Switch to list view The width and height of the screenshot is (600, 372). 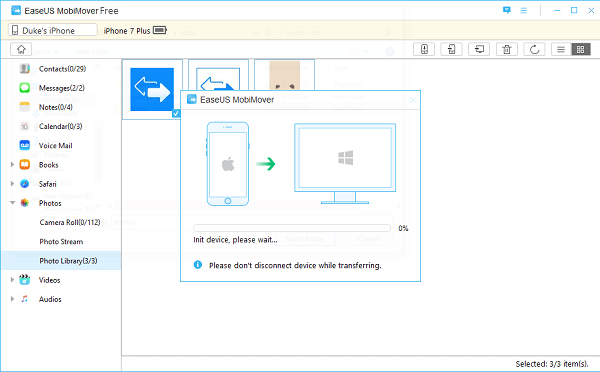coord(561,49)
